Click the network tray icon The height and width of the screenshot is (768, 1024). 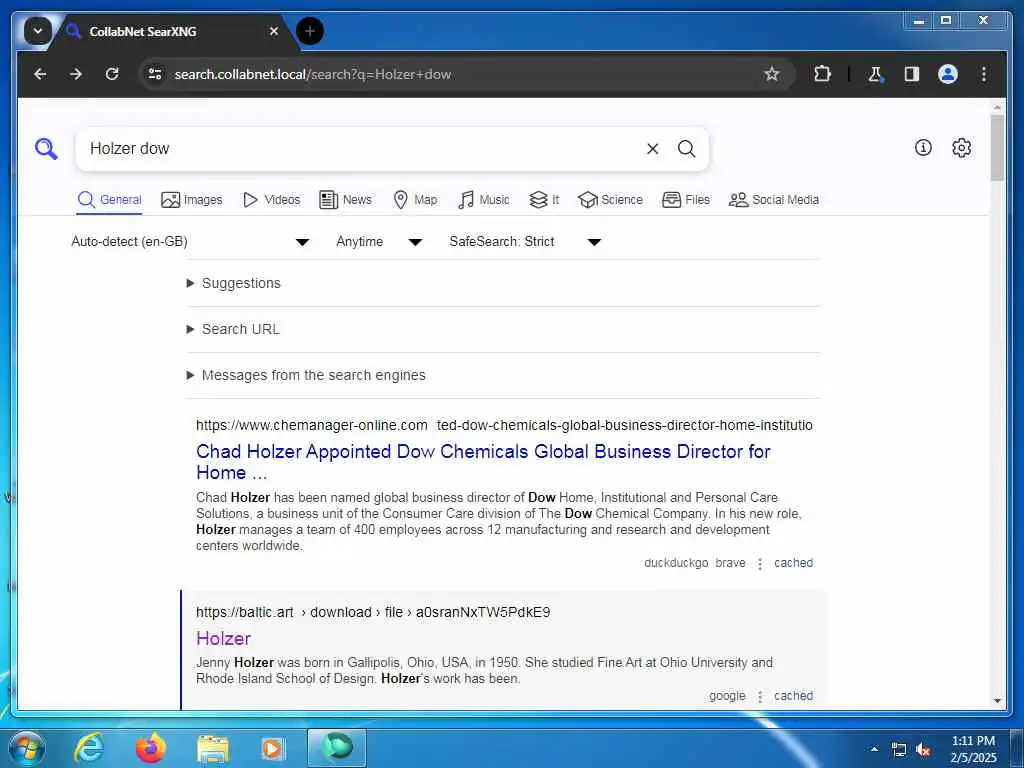tap(899, 750)
